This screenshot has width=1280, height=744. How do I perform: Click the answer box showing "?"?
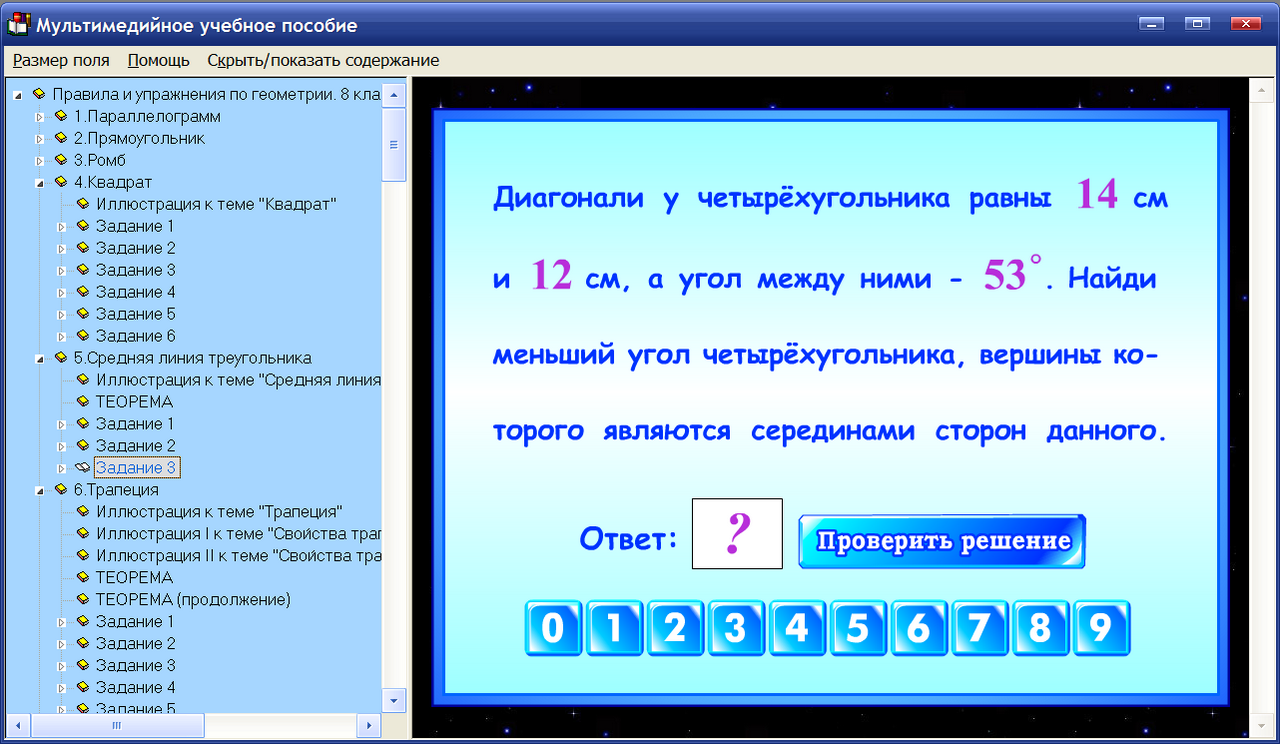tap(737, 533)
